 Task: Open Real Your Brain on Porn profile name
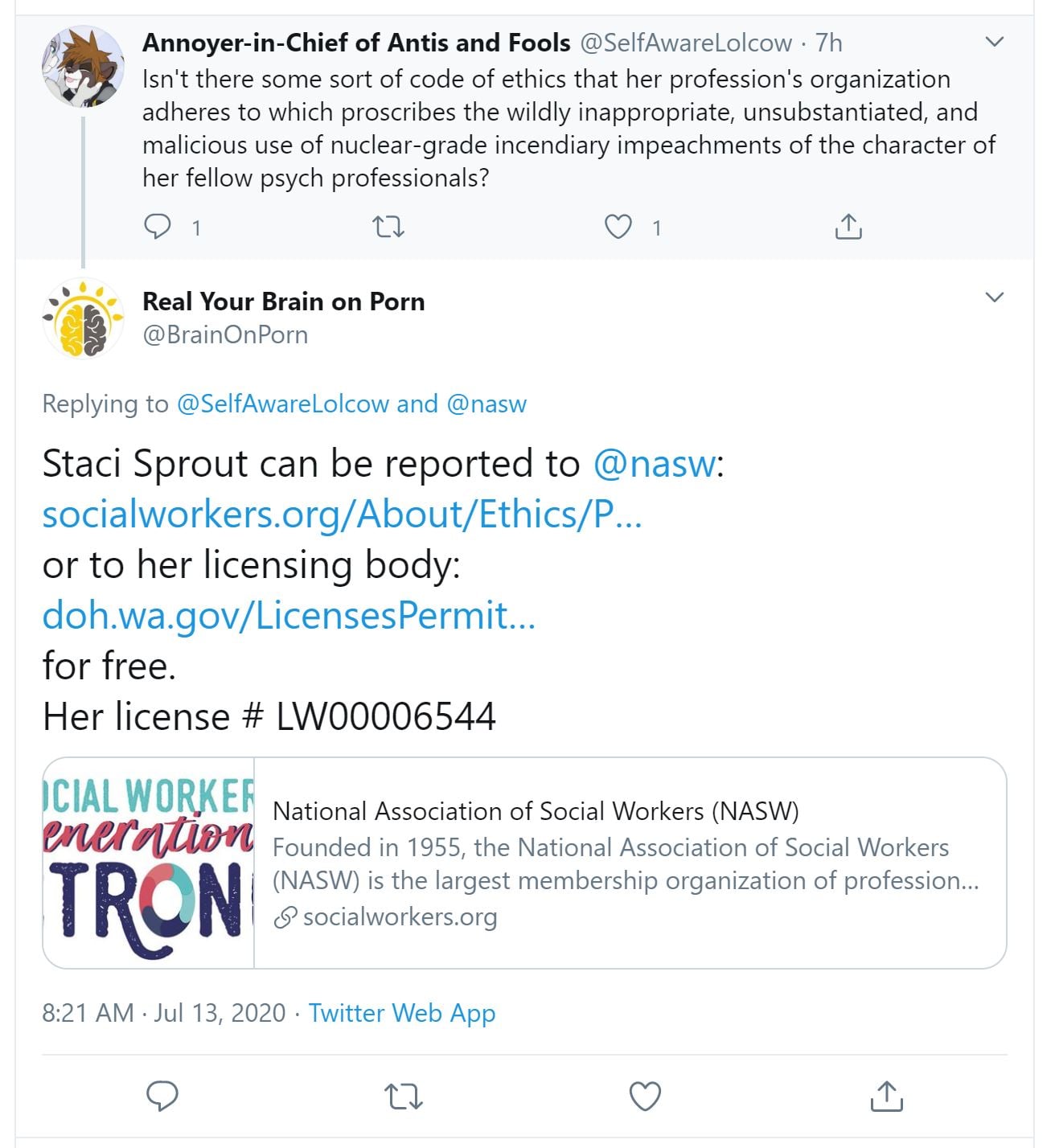click(x=283, y=301)
